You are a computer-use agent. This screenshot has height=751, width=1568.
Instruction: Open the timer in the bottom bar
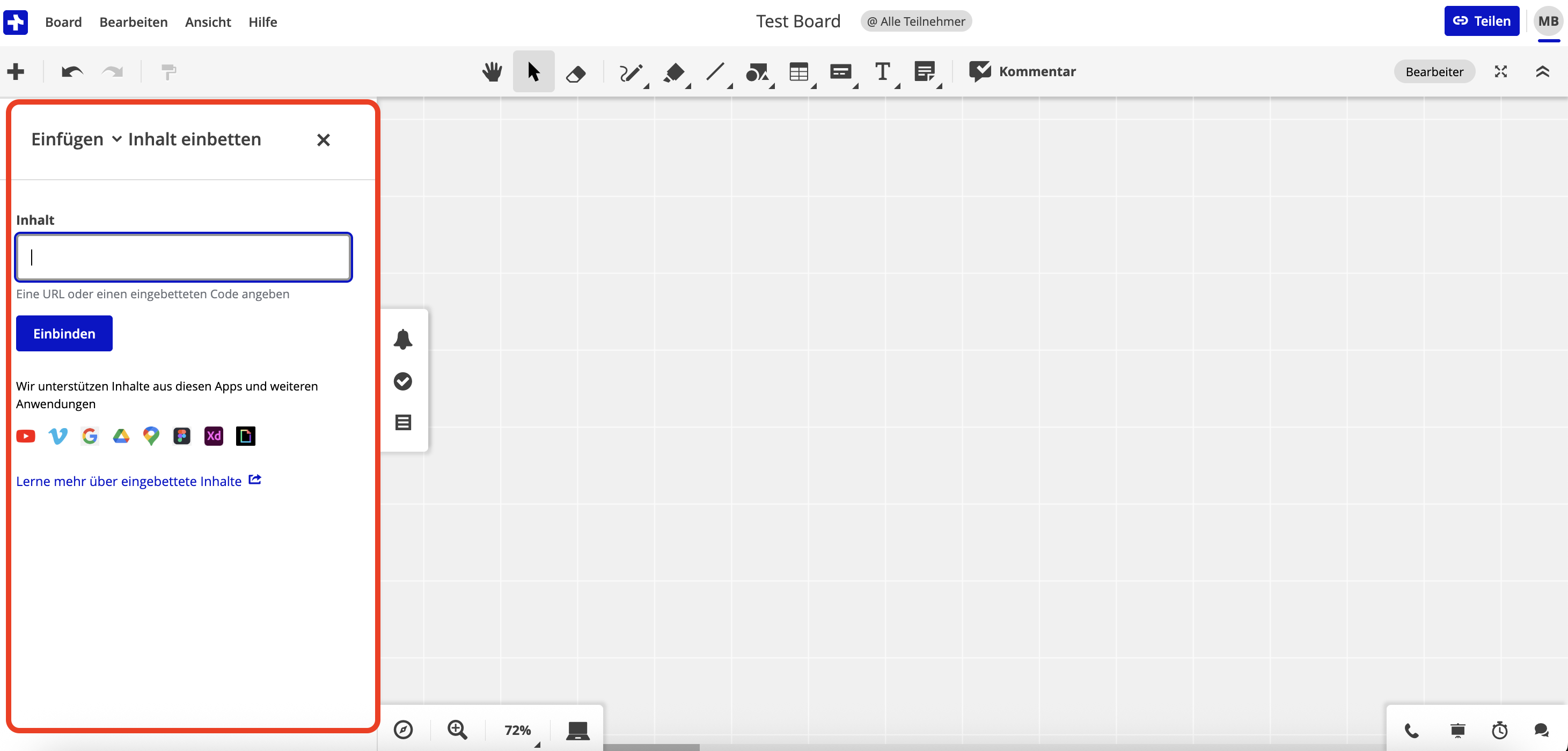coord(1500,732)
